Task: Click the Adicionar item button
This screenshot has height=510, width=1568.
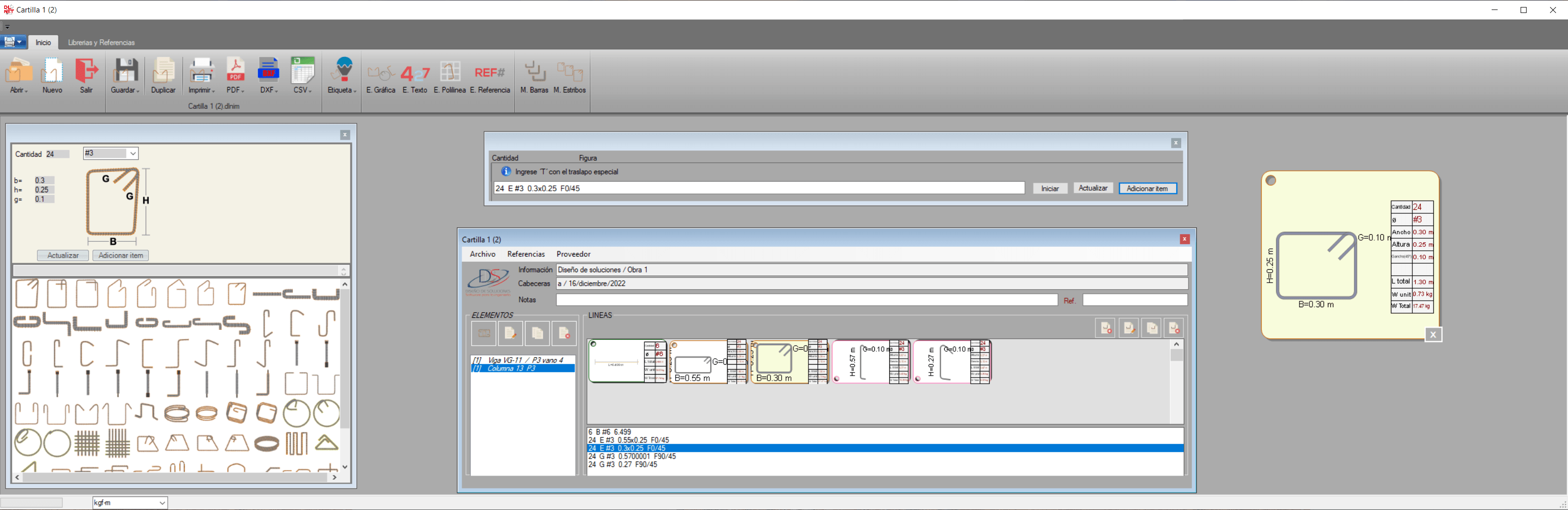Action: pos(1147,188)
